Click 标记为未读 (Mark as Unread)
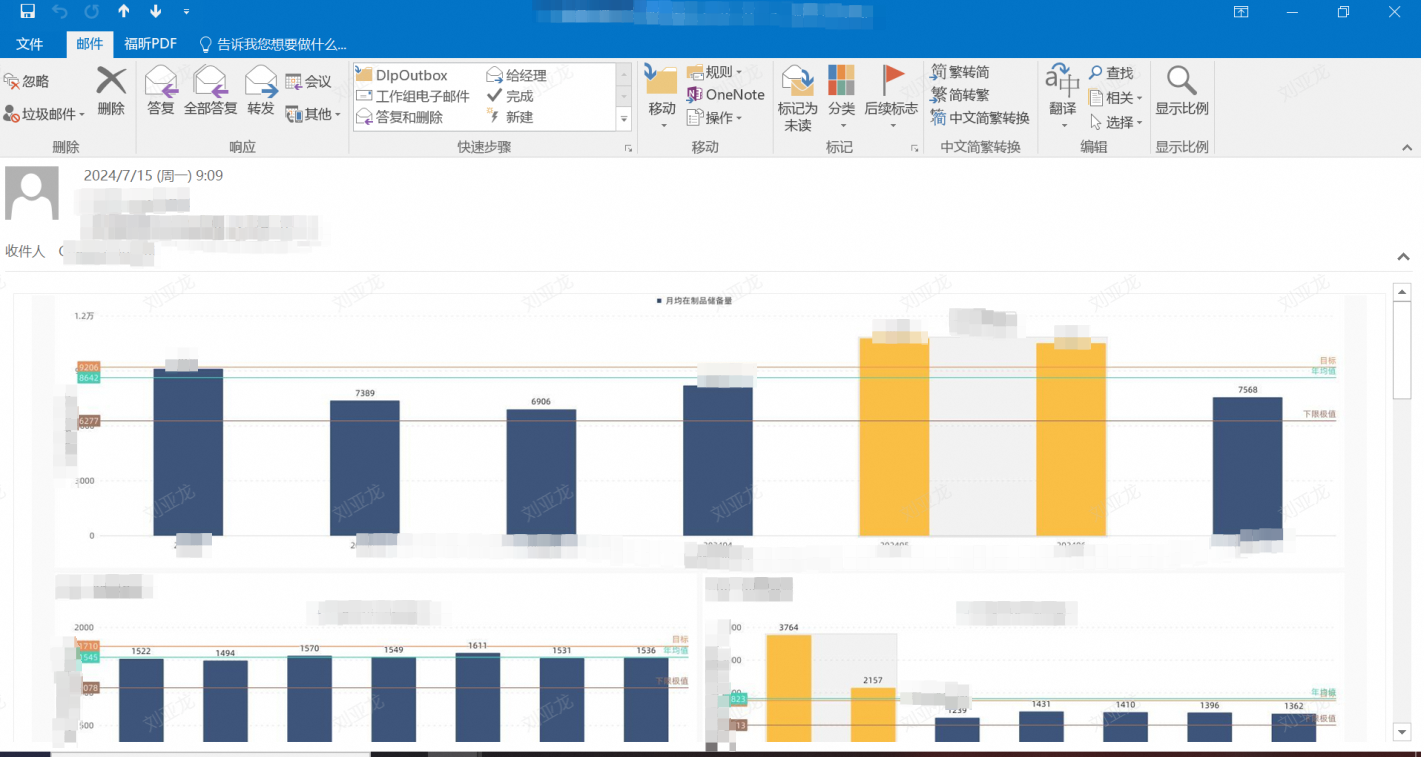This screenshot has width=1424, height=757. 798,97
